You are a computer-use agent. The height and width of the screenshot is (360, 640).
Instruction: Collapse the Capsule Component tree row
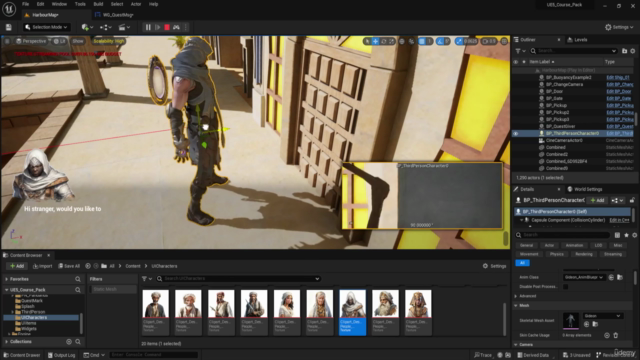coord(522,220)
